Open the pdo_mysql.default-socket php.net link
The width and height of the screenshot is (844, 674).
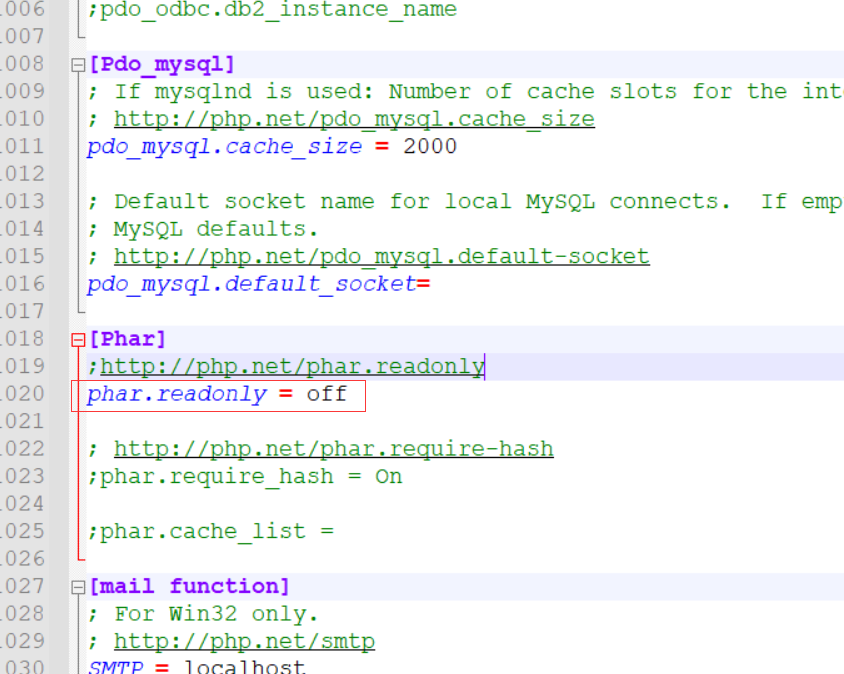(x=381, y=257)
